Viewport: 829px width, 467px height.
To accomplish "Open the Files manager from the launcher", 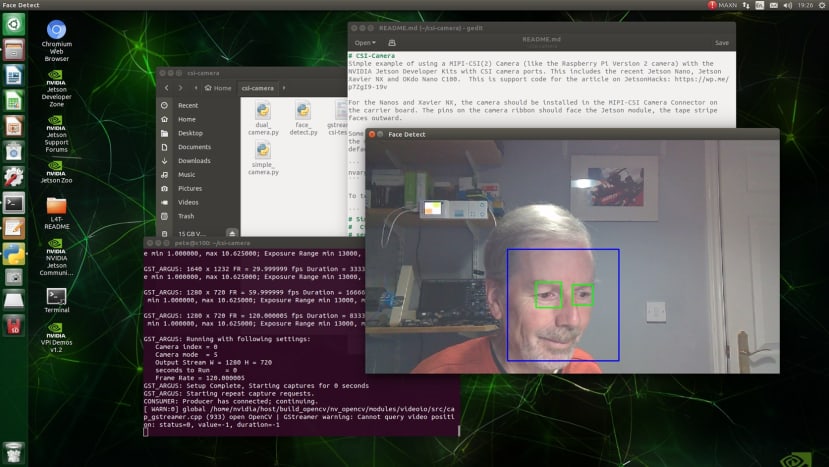I will (x=14, y=50).
